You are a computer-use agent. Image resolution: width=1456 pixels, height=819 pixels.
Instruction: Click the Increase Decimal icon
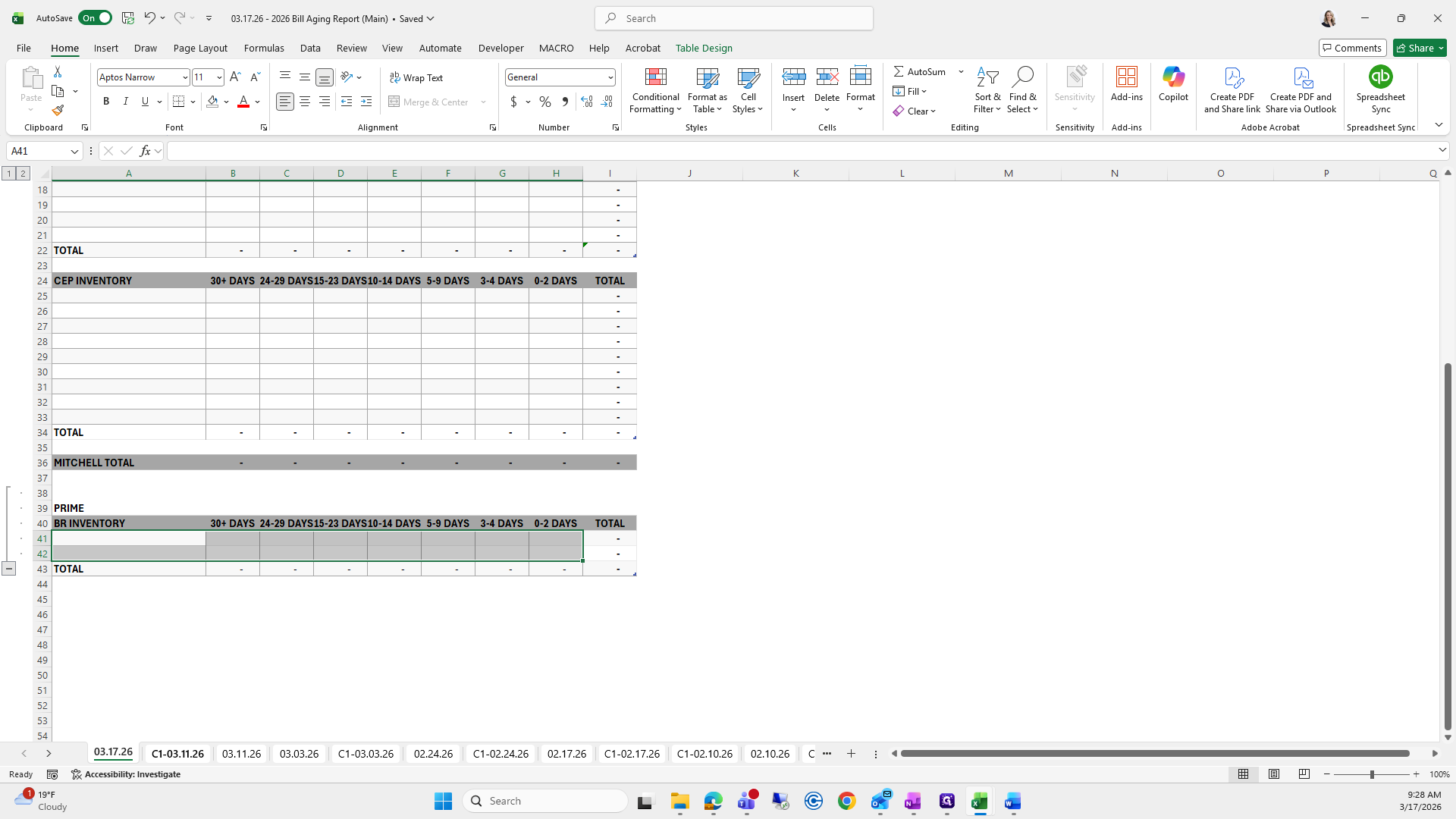pyautogui.click(x=587, y=102)
